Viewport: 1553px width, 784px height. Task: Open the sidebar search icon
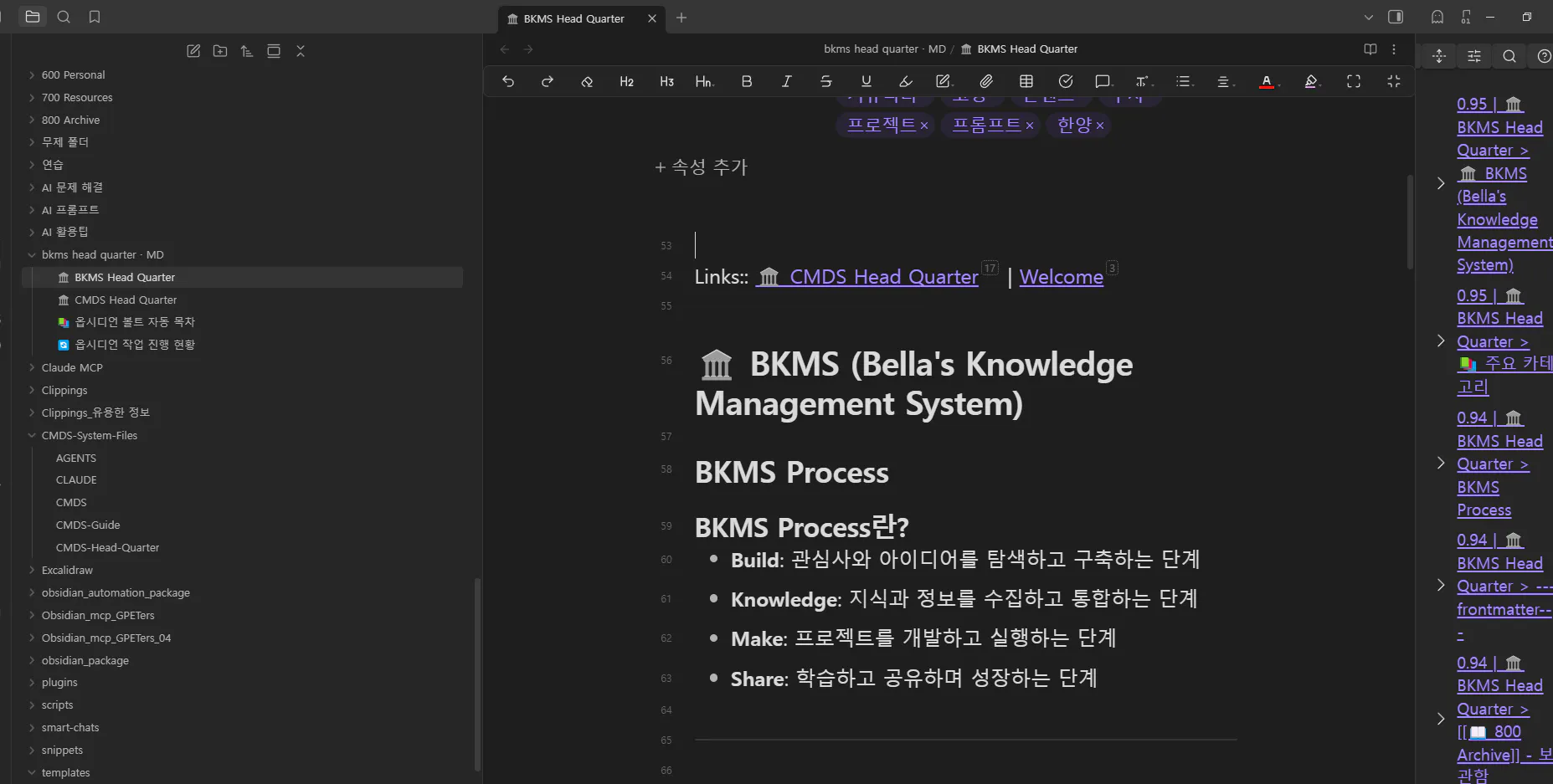click(x=64, y=17)
